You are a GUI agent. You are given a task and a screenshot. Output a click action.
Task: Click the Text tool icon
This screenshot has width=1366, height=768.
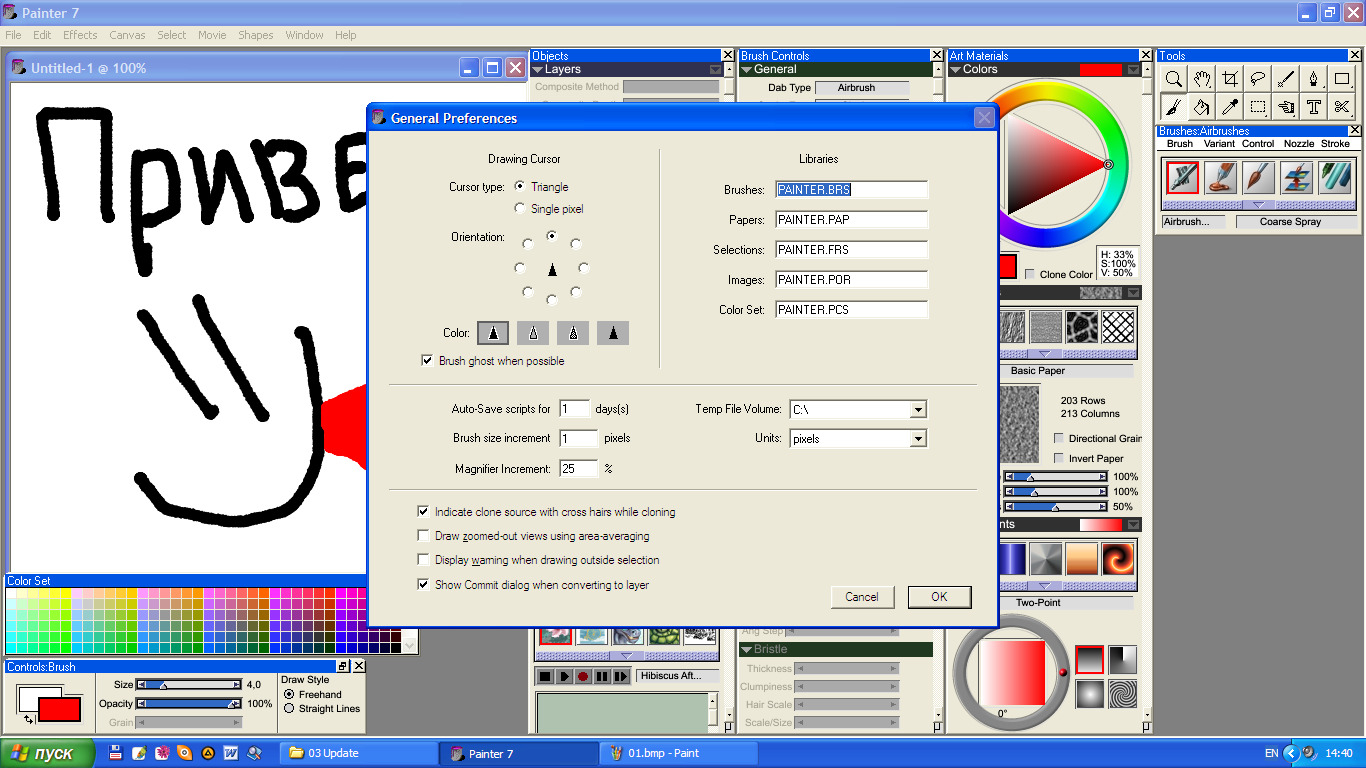click(x=1314, y=107)
